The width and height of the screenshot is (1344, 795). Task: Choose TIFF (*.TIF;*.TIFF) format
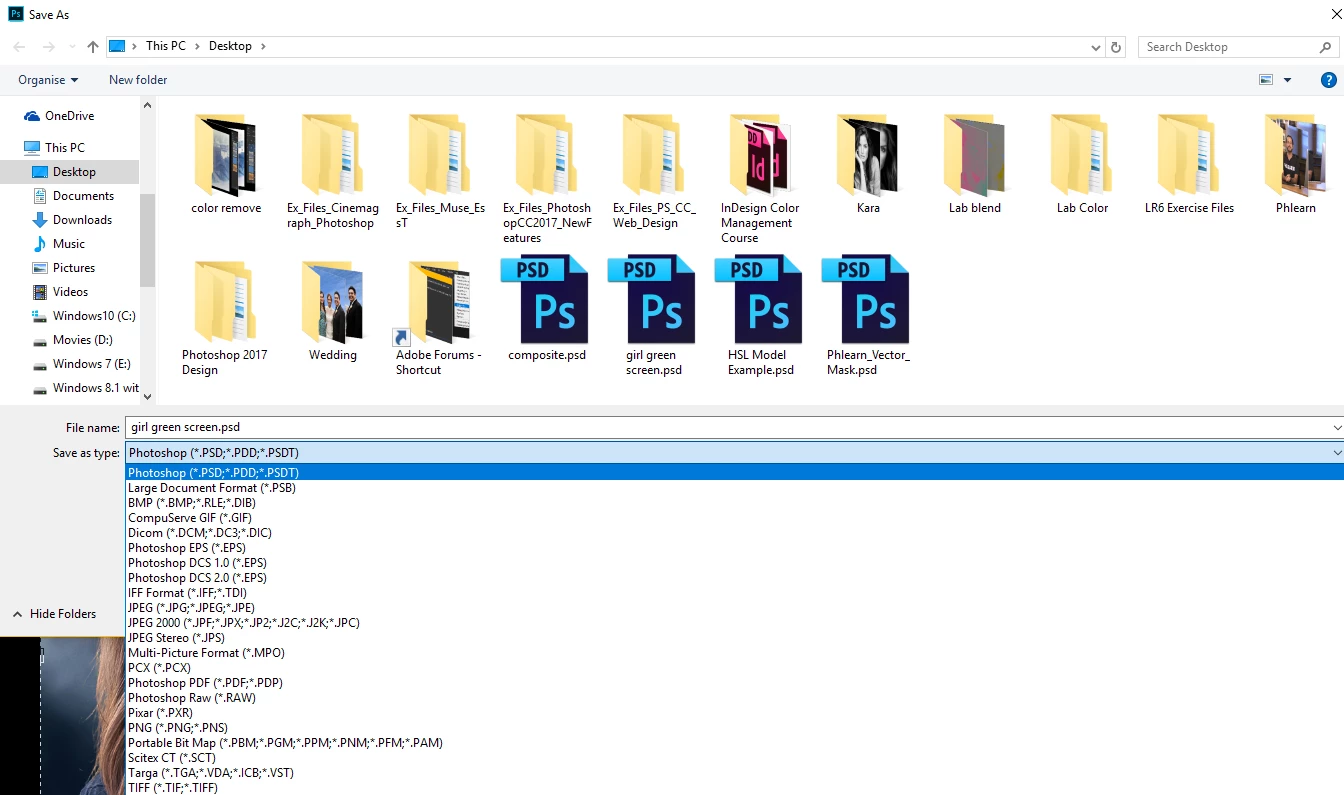click(173, 788)
